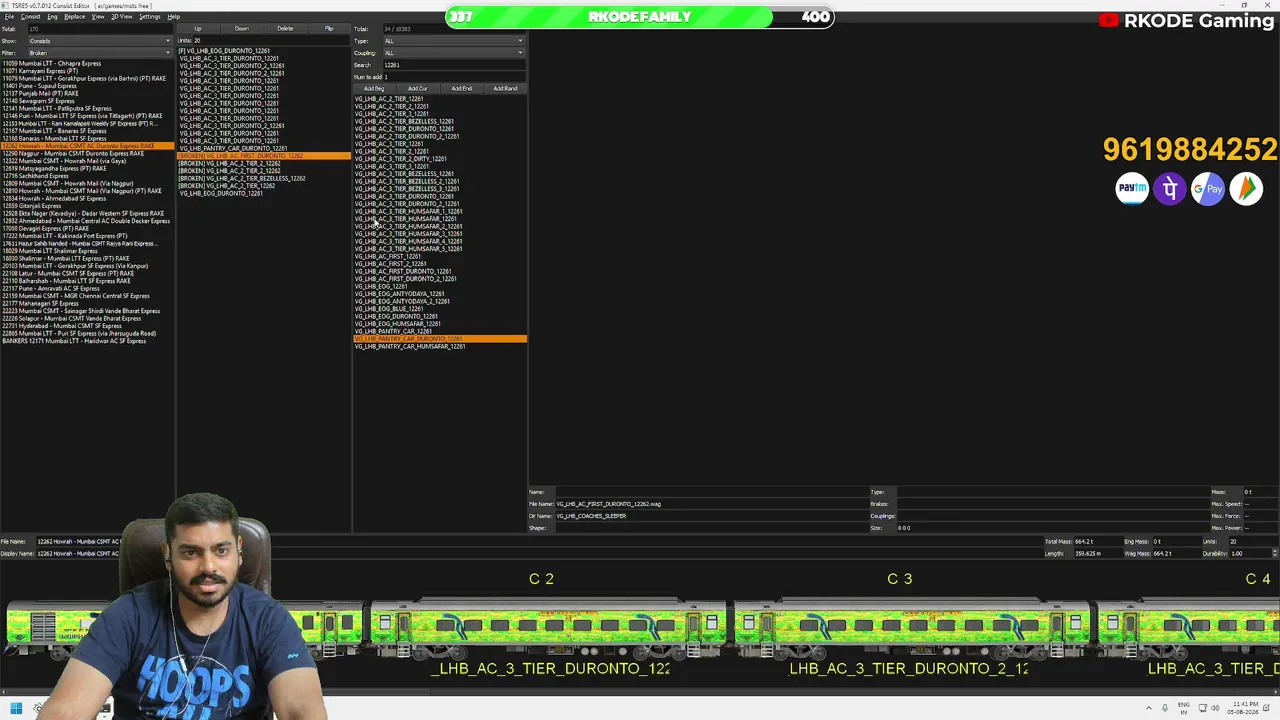The image size is (1280, 720).
Task: Select consist 12859 Gitanjali Express
Action: [x=88, y=206]
